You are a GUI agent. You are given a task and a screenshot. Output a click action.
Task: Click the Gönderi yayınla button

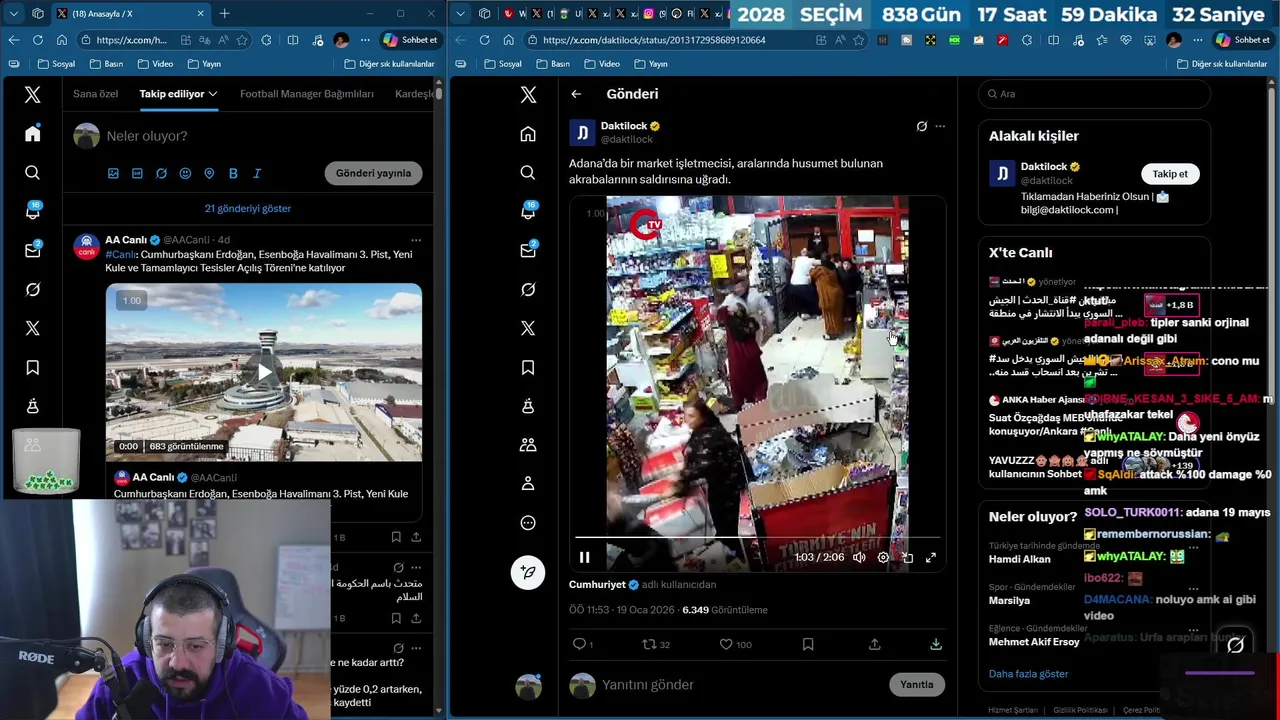click(x=373, y=173)
